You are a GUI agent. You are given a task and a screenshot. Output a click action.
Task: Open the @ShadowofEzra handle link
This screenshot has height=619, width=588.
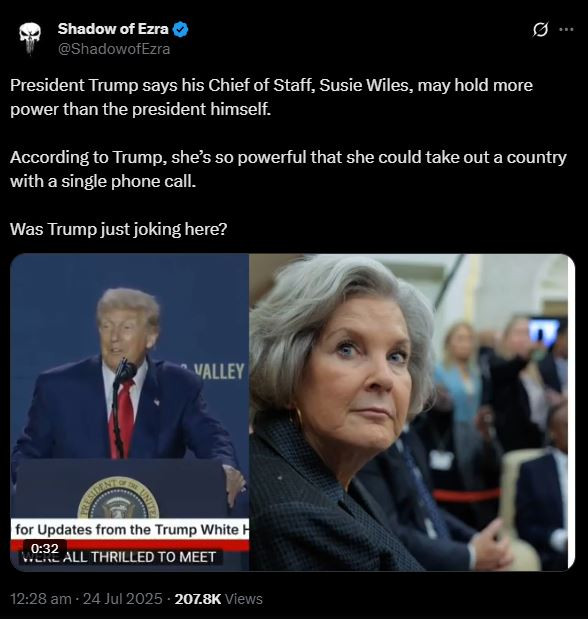pyautogui.click(x=114, y=49)
